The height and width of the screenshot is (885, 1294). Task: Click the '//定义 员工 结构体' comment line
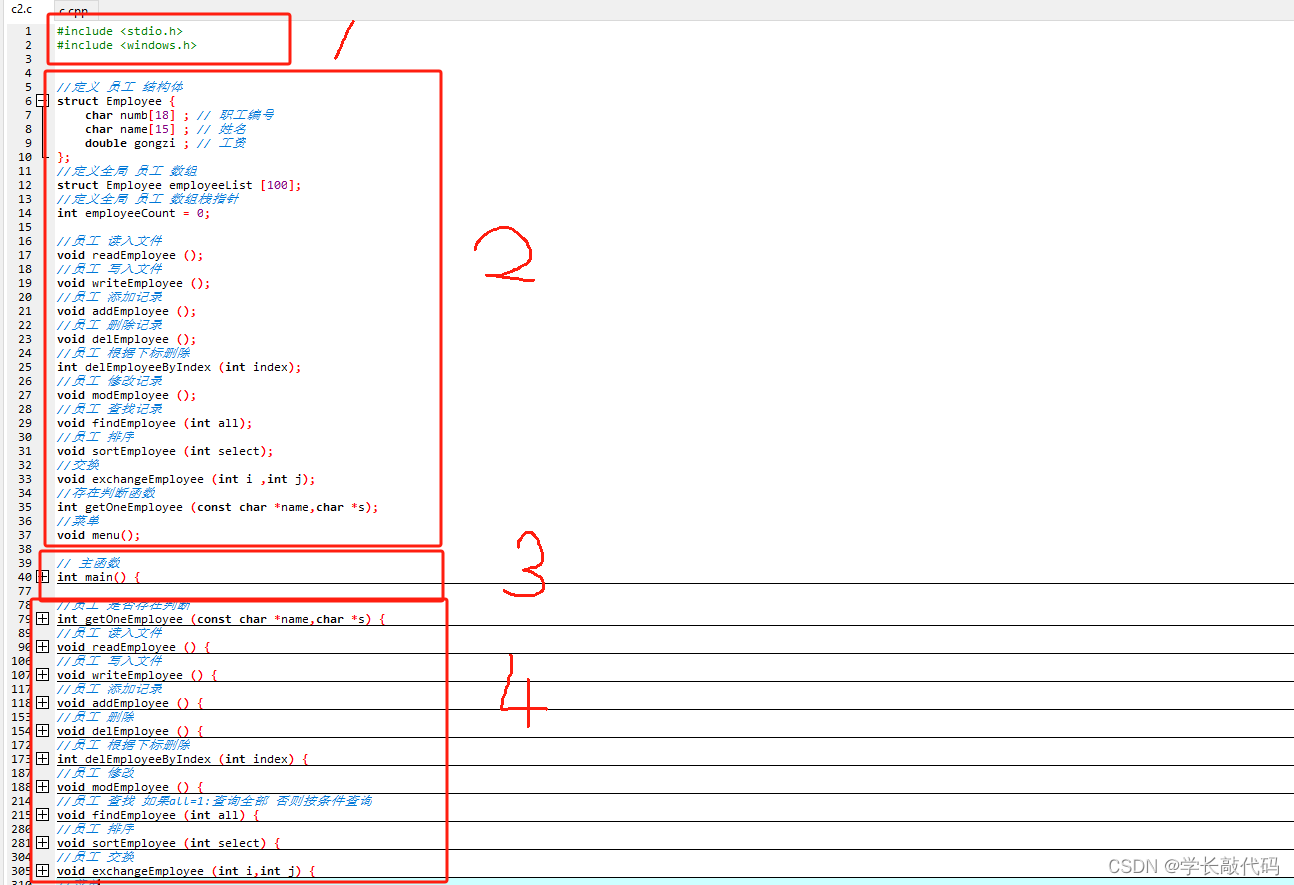[x=120, y=87]
